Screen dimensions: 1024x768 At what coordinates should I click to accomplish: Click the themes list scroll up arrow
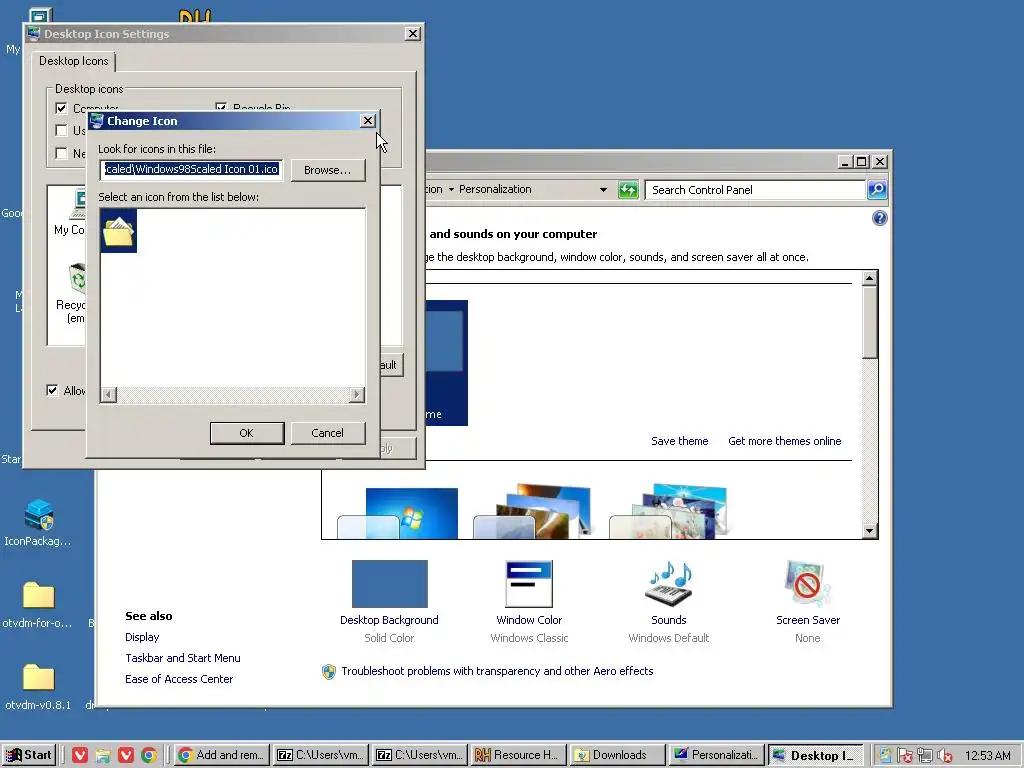point(869,279)
